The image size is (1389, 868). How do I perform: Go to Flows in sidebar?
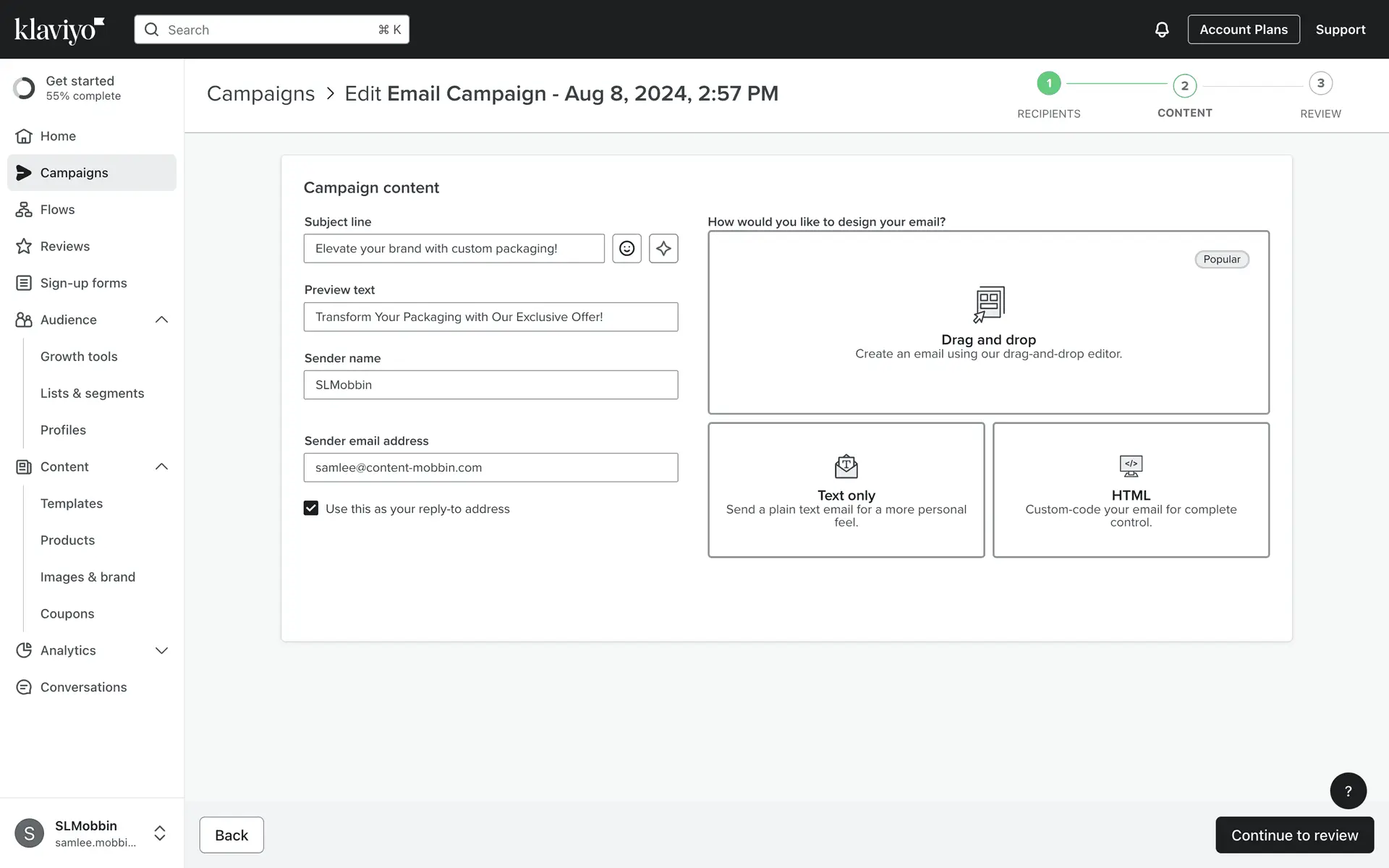[57, 210]
